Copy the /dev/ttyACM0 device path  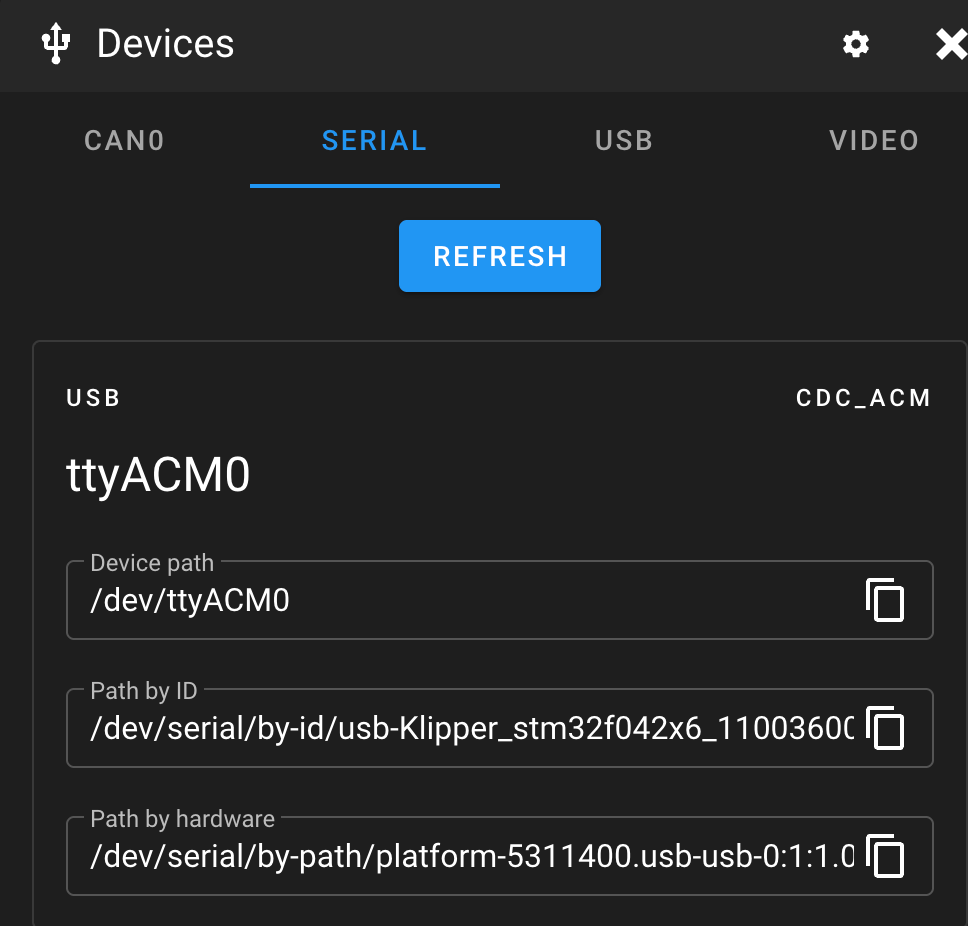coord(885,600)
